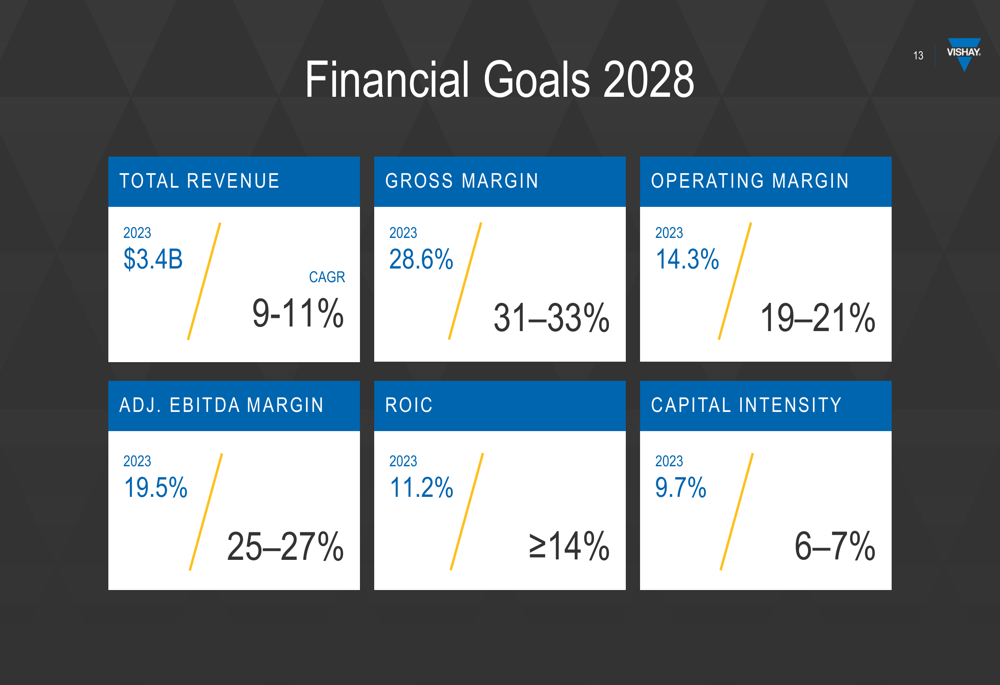
Task: Click the 11.2% 2023 ROIC value
Action: [421, 488]
